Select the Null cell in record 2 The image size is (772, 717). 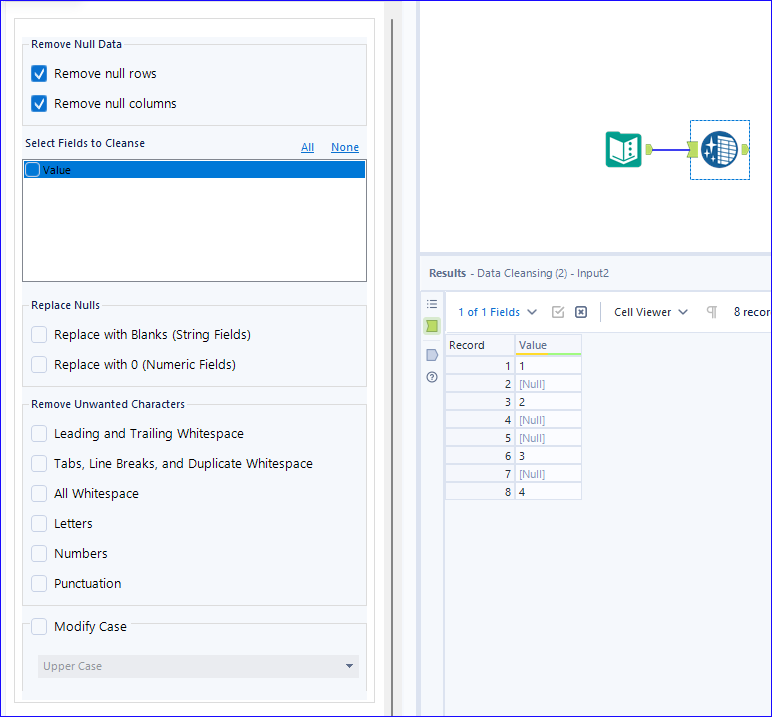[x=548, y=384]
